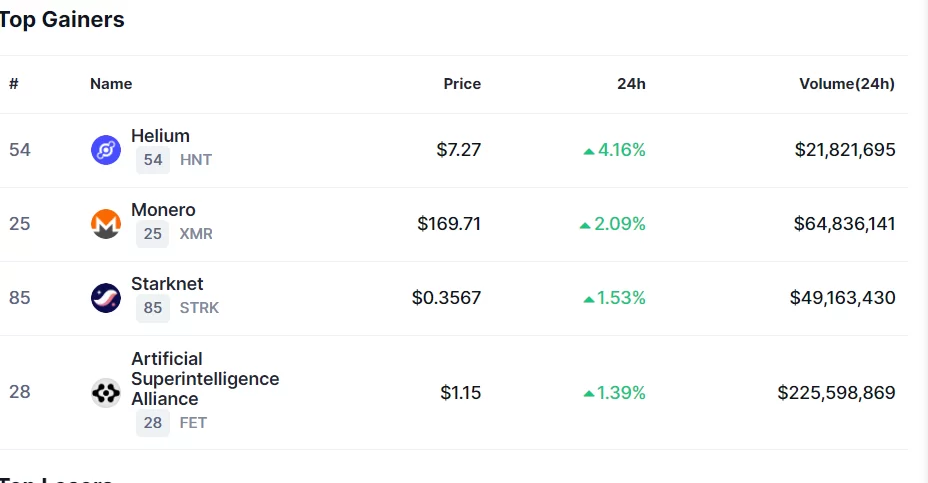The width and height of the screenshot is (928, 483).
Task: Click Monero's green up-arrow indicator
Action: [x=585, y=225]
